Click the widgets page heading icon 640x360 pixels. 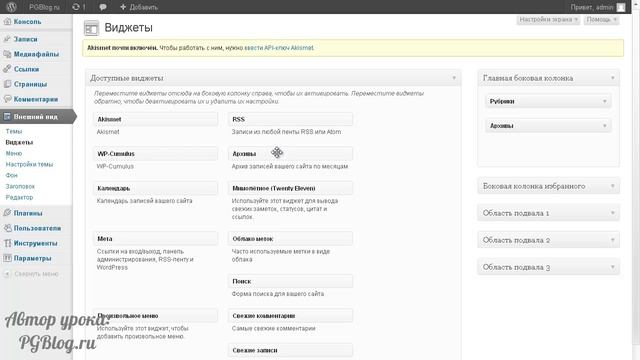click(x=91, y=28)
